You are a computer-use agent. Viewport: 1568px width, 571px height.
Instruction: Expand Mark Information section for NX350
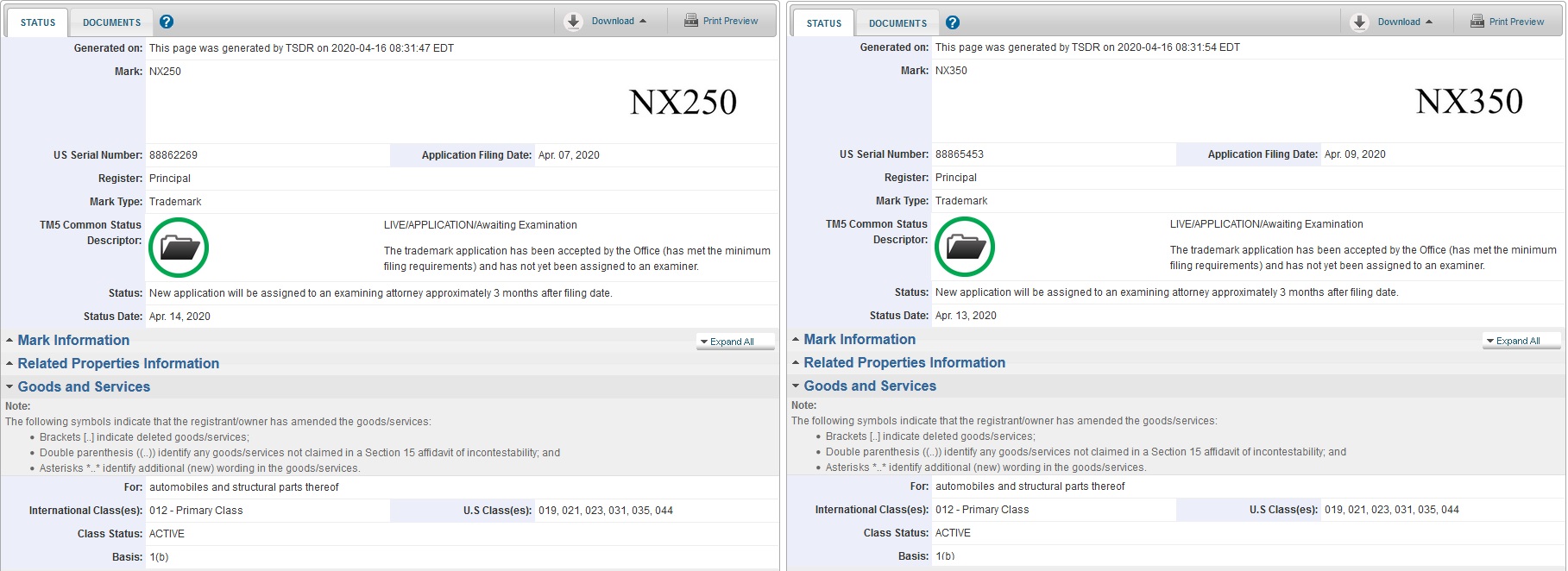tap(860, 340)
